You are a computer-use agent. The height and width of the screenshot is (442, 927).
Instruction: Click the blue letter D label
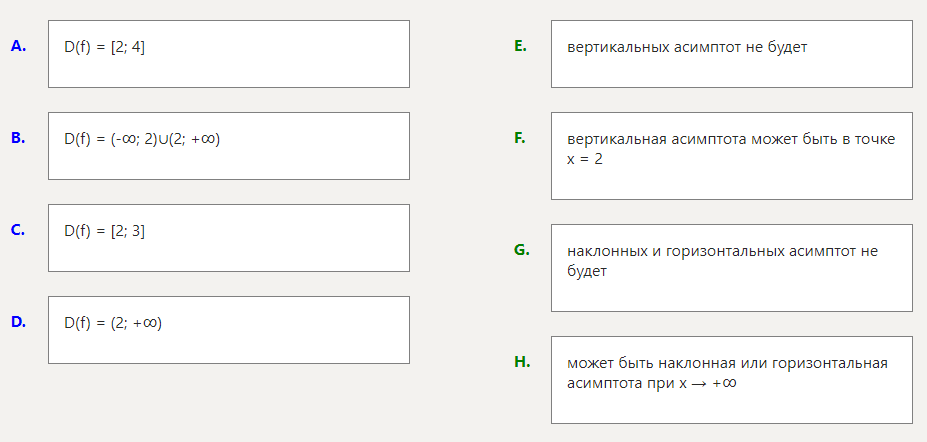coord(18,322)
